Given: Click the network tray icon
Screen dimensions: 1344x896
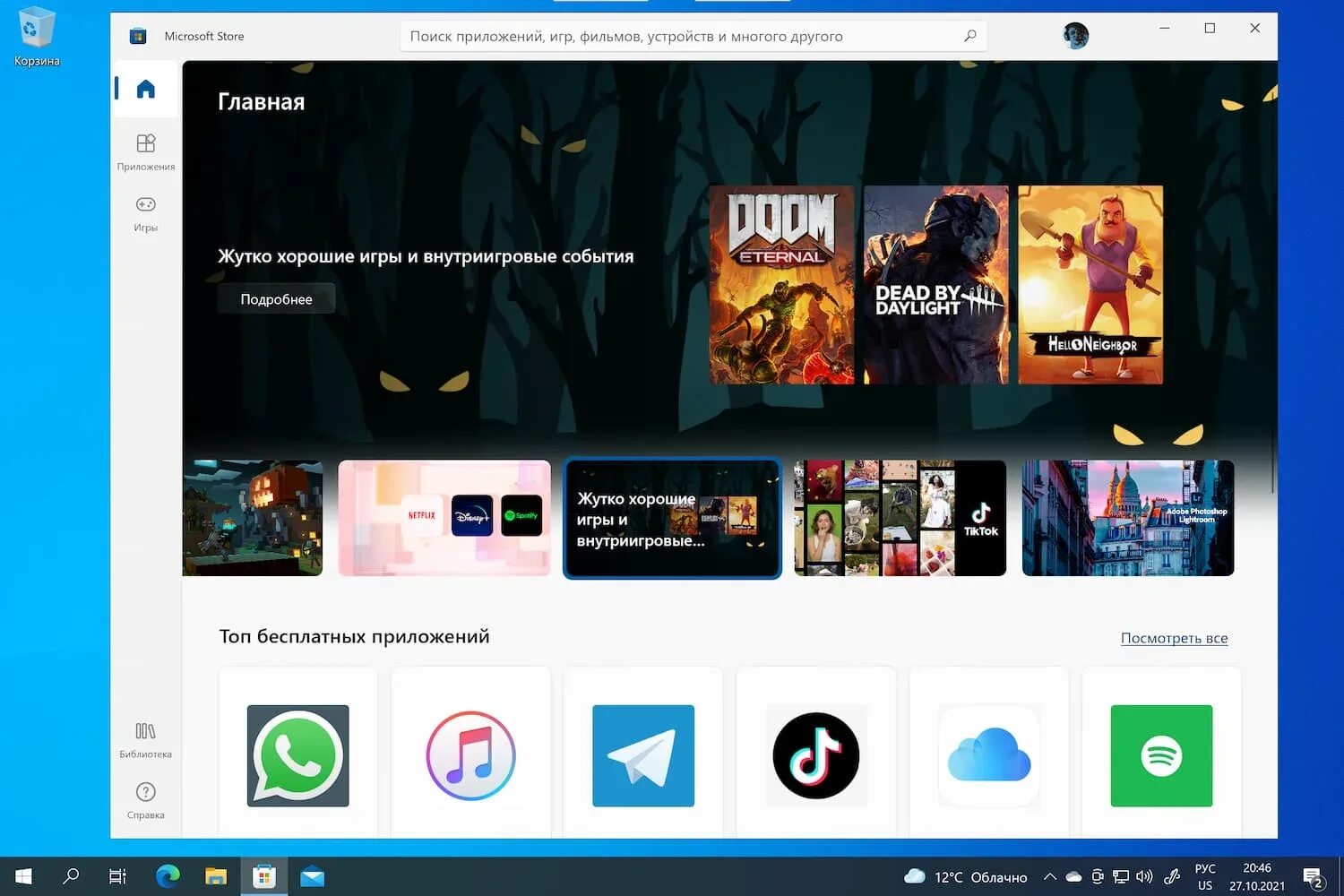Looking at the screenshot, I should [x=1121, y=876].
